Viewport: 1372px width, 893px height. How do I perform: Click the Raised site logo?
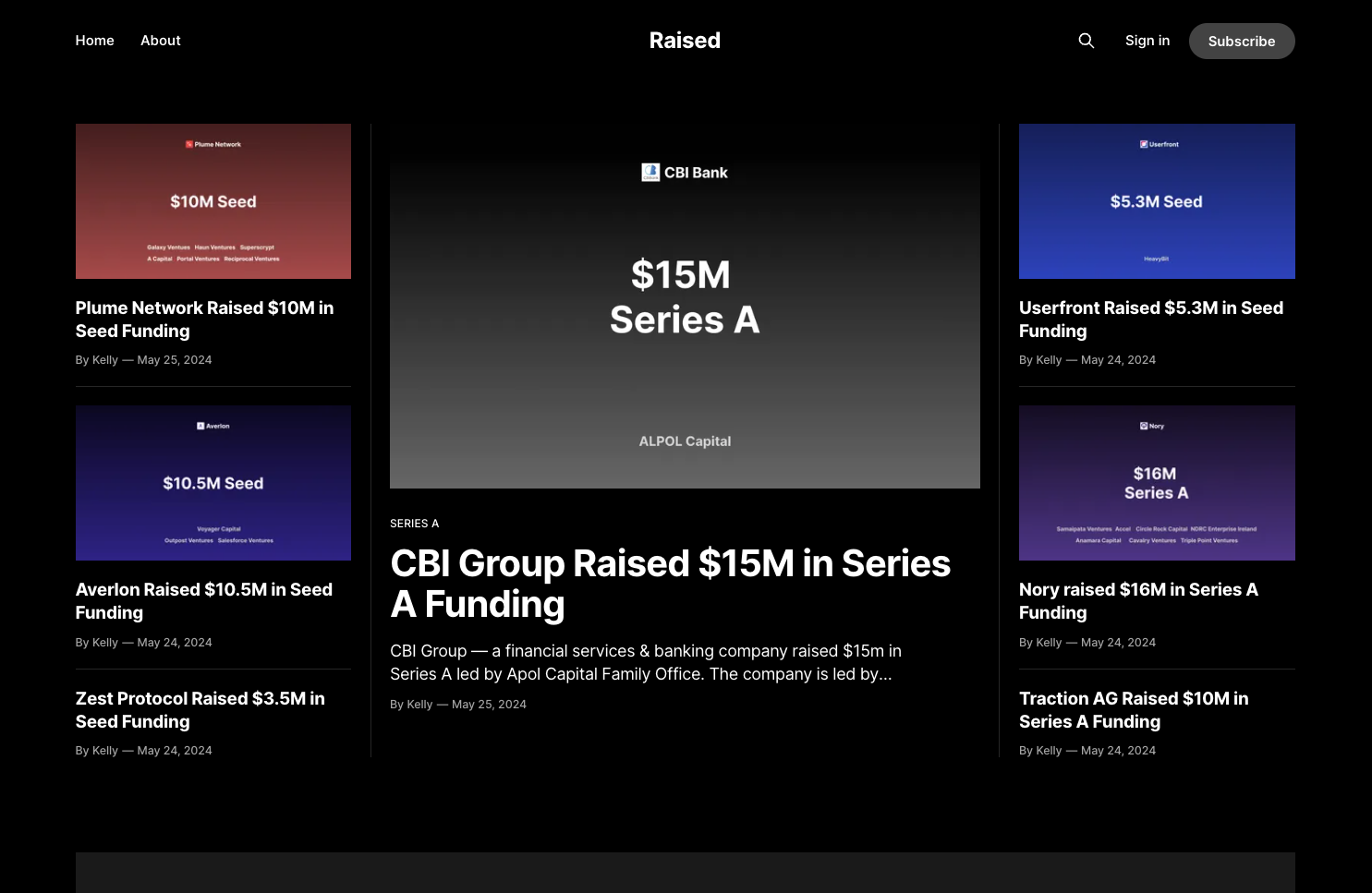tap(685, 41)
